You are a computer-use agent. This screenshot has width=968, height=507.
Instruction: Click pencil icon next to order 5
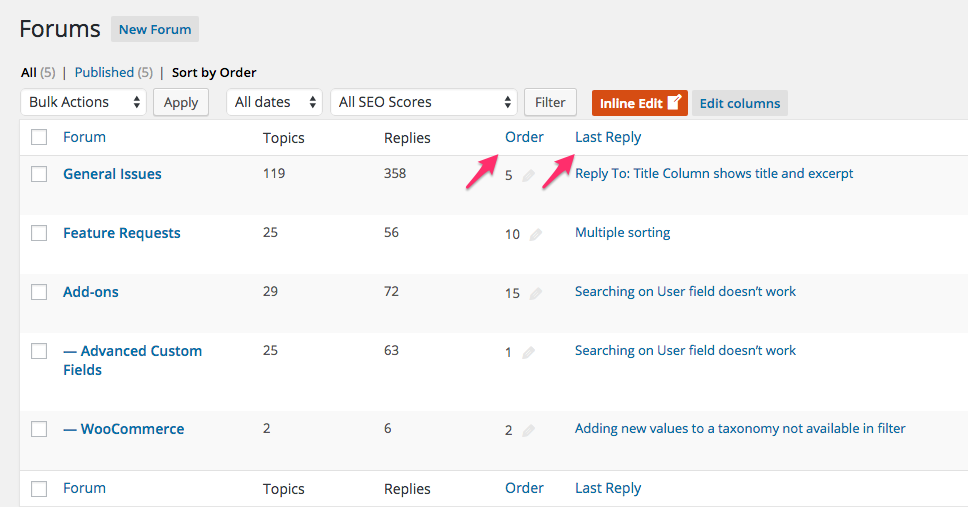coord(528,176)
